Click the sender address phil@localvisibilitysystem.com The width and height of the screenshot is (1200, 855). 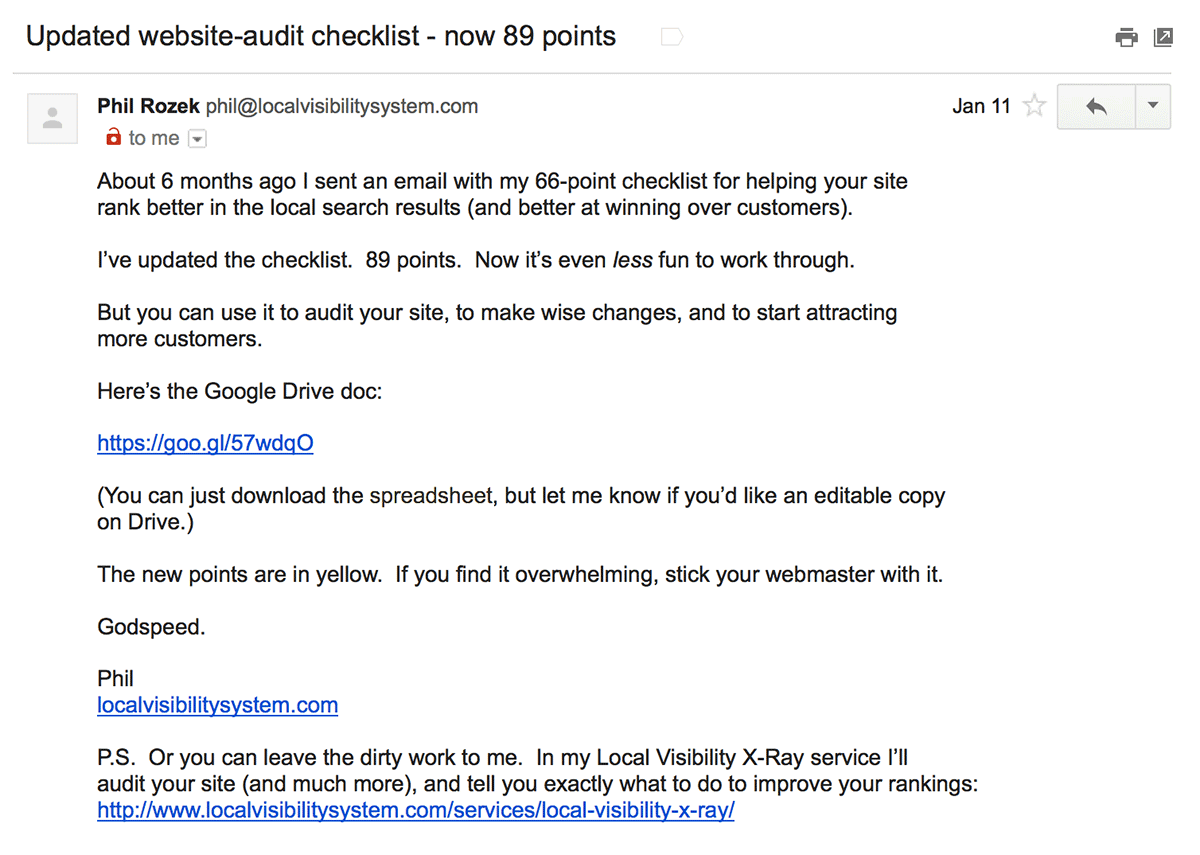point(342,106)
